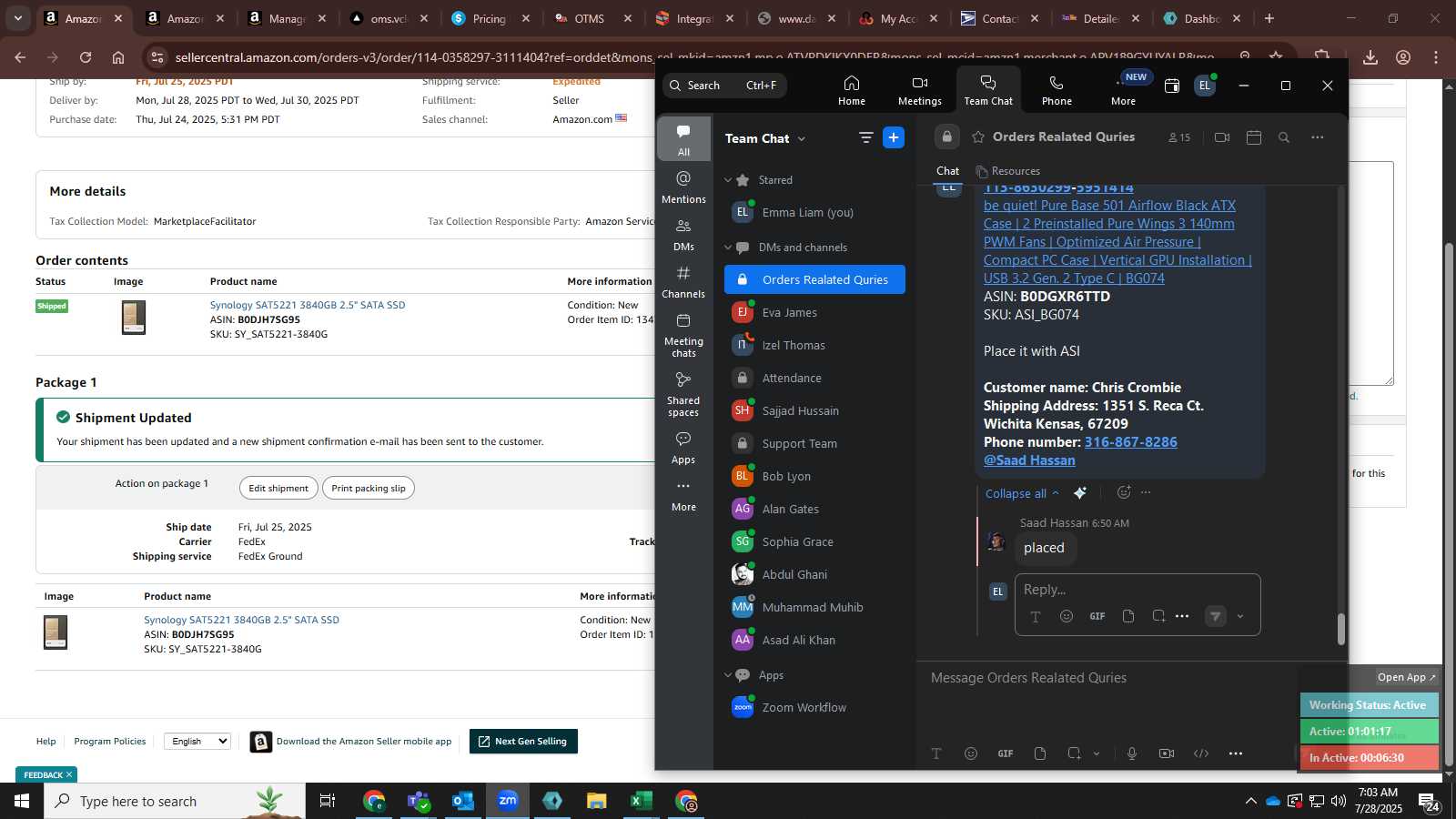Open More options in Zoom sidebar

[683, 495]
